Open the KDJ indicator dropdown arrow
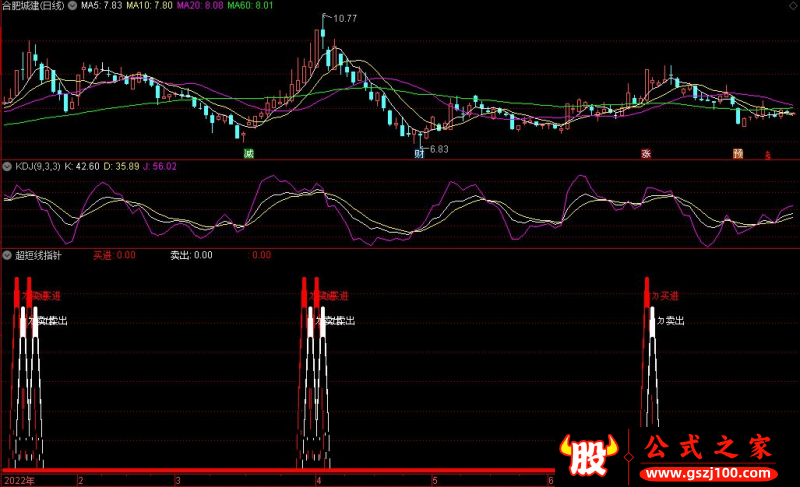The width and height of the screenshot is (800, 487). coord(7,166)
